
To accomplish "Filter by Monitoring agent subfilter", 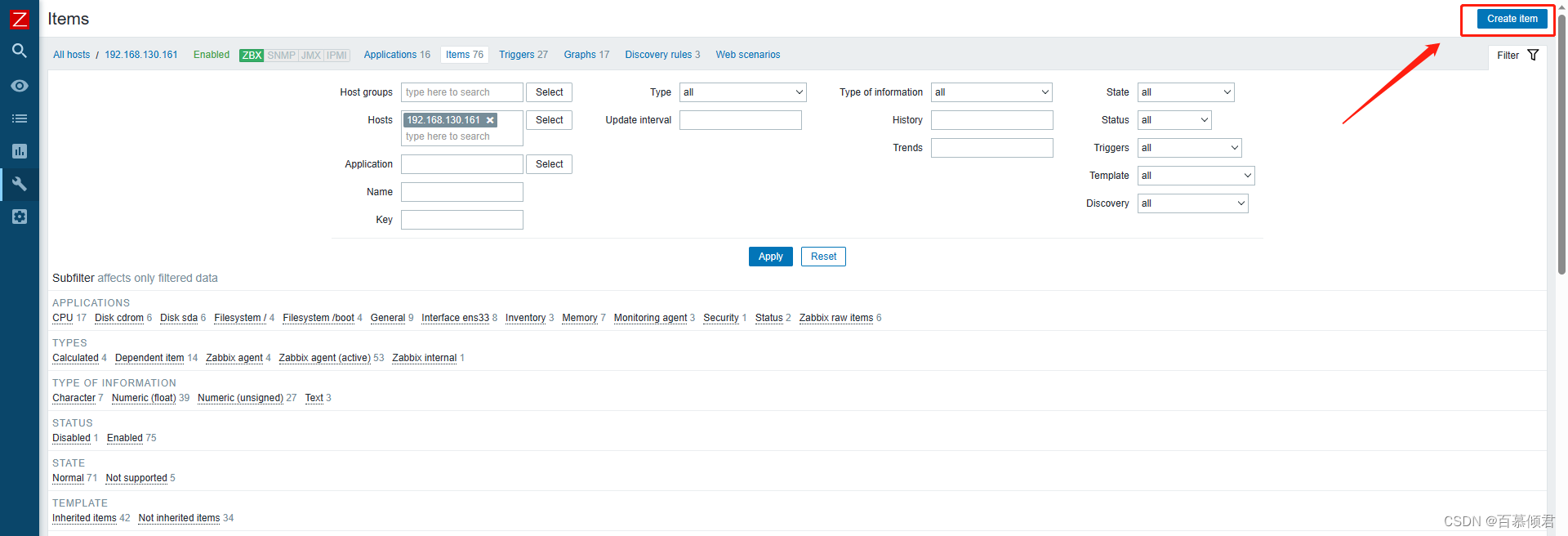I will (651, 318).
